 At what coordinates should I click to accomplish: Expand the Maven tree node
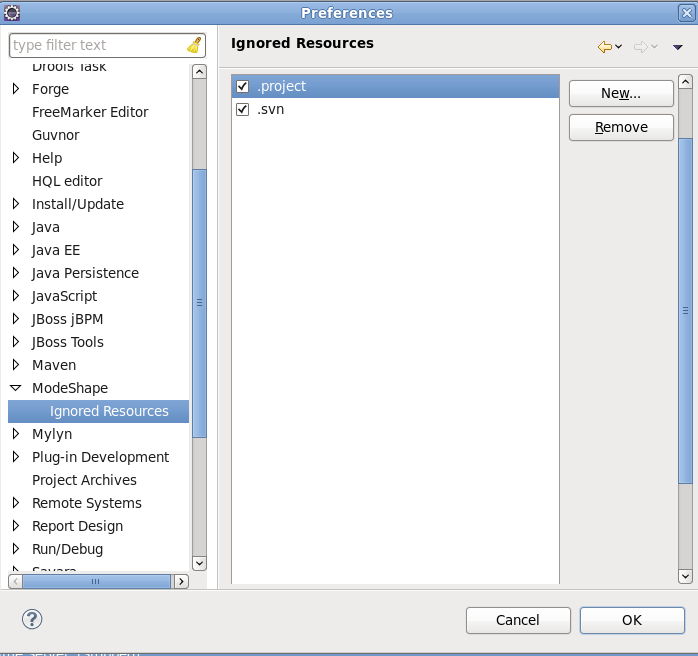point(16,364)
